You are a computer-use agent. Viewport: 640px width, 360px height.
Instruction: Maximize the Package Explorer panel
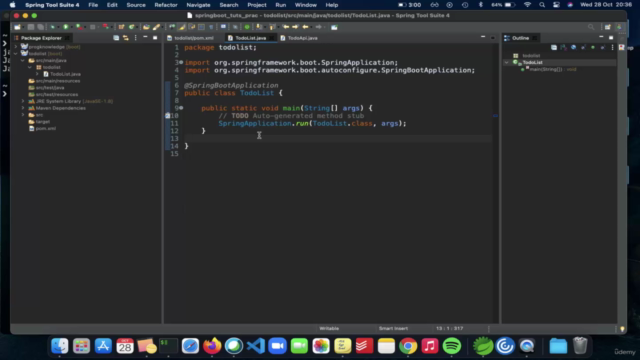pos(155,38)
